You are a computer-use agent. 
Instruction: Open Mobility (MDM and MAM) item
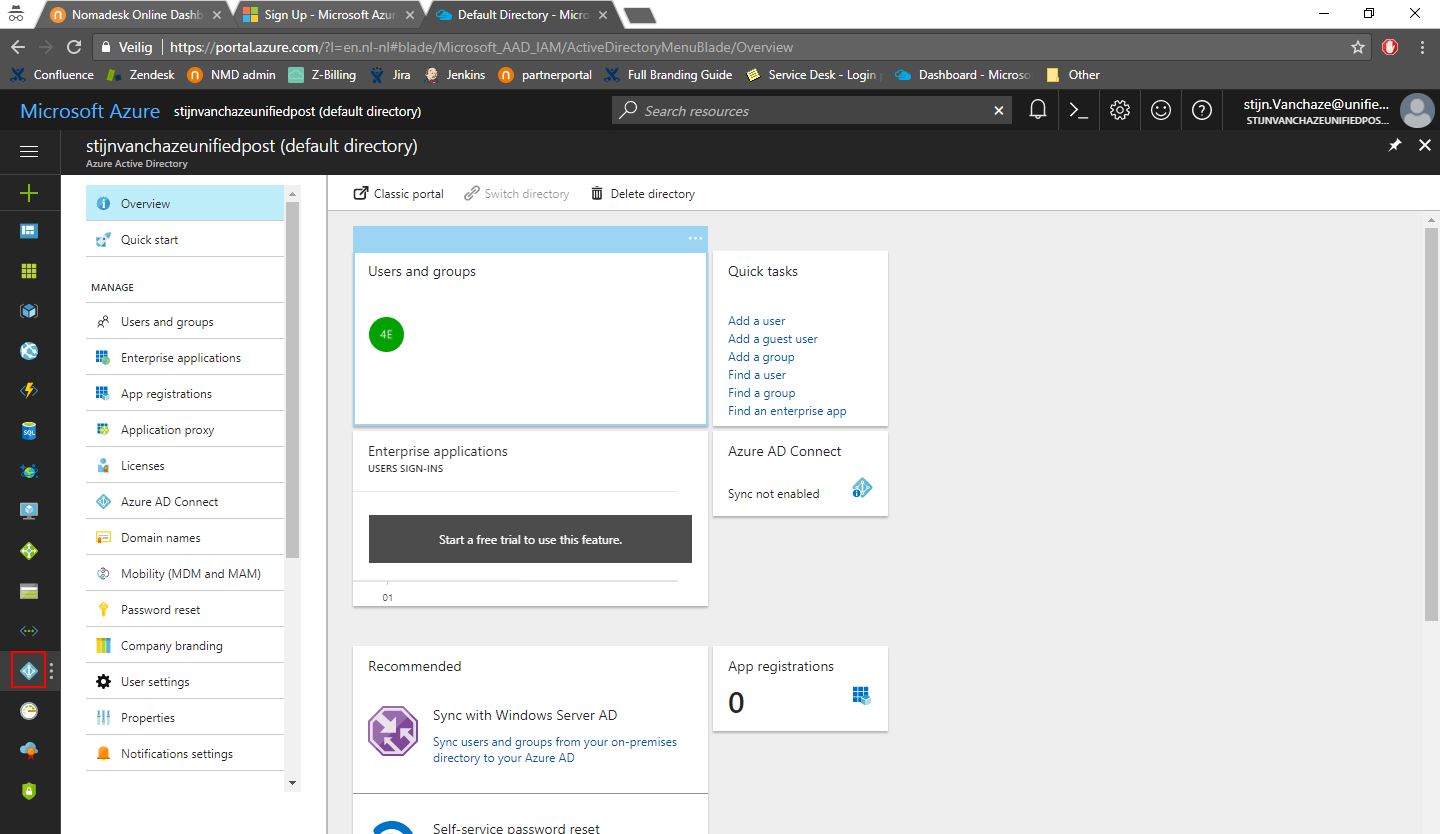(x=185, y=573)
